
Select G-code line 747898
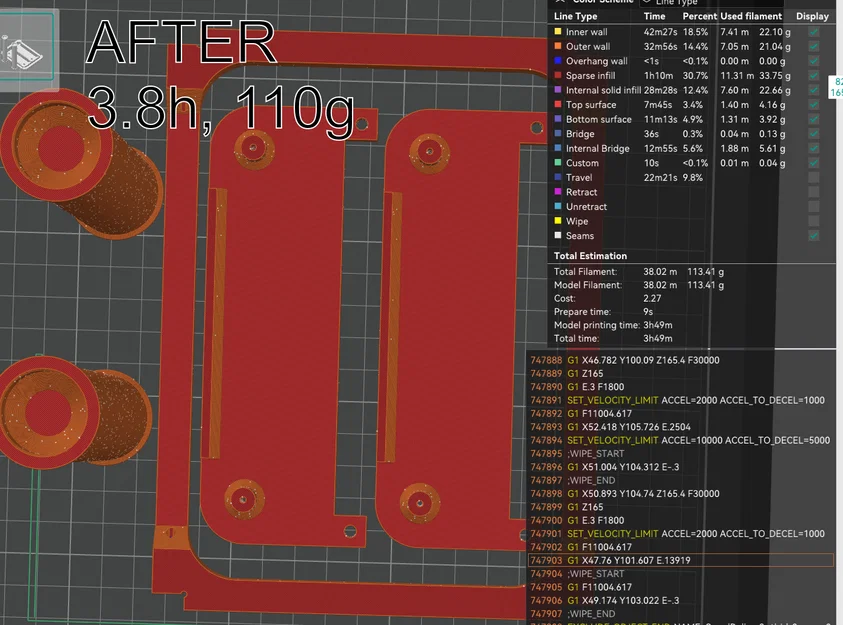(x=681, y=494)
